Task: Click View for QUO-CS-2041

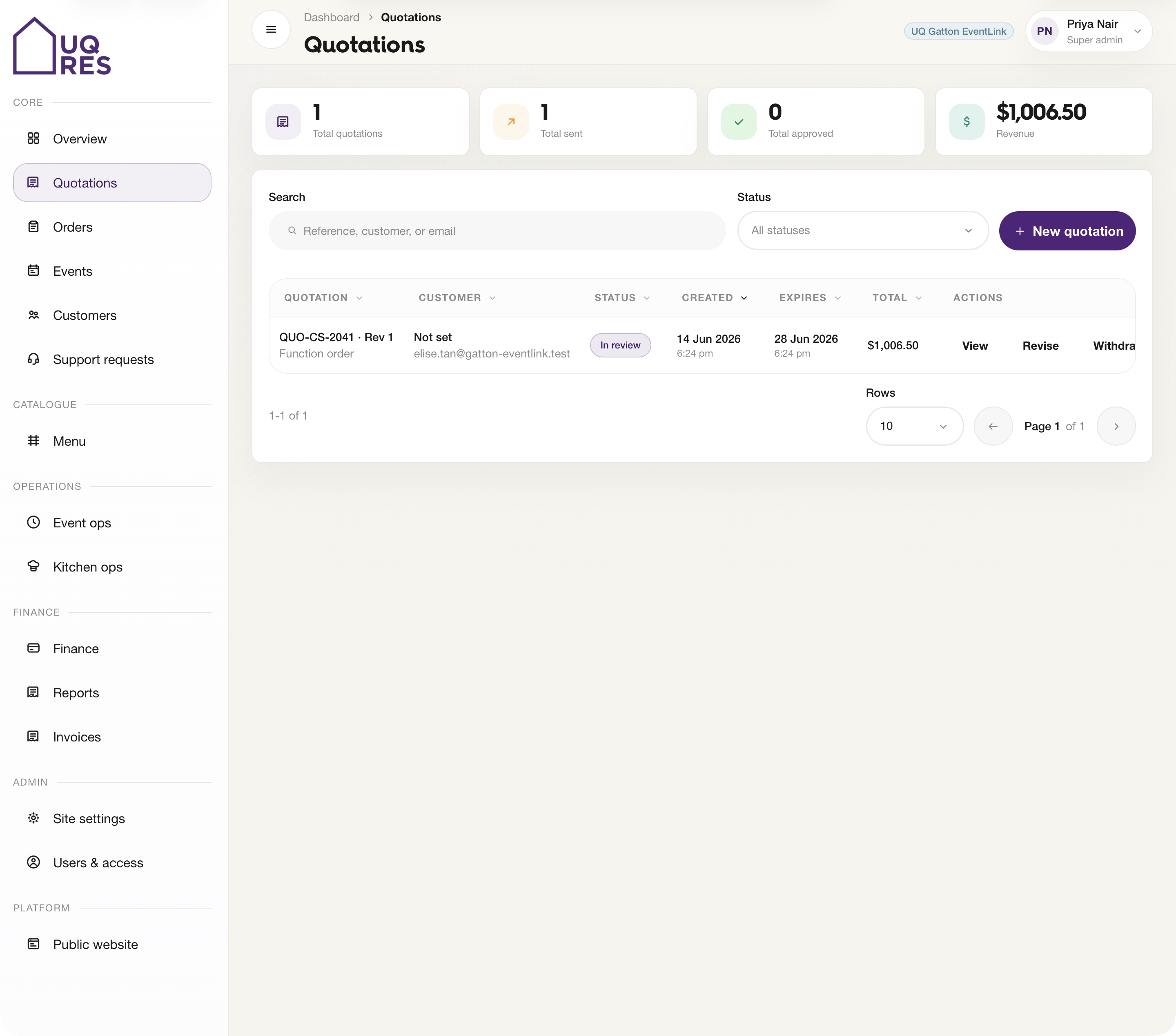Action: (x=975, y=345)
